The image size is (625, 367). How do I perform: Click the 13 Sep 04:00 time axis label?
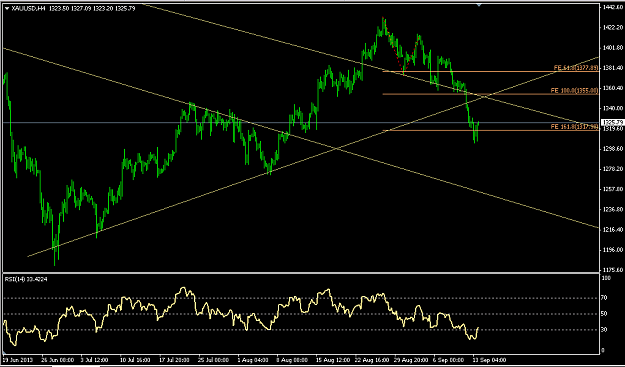coord(489,360)
